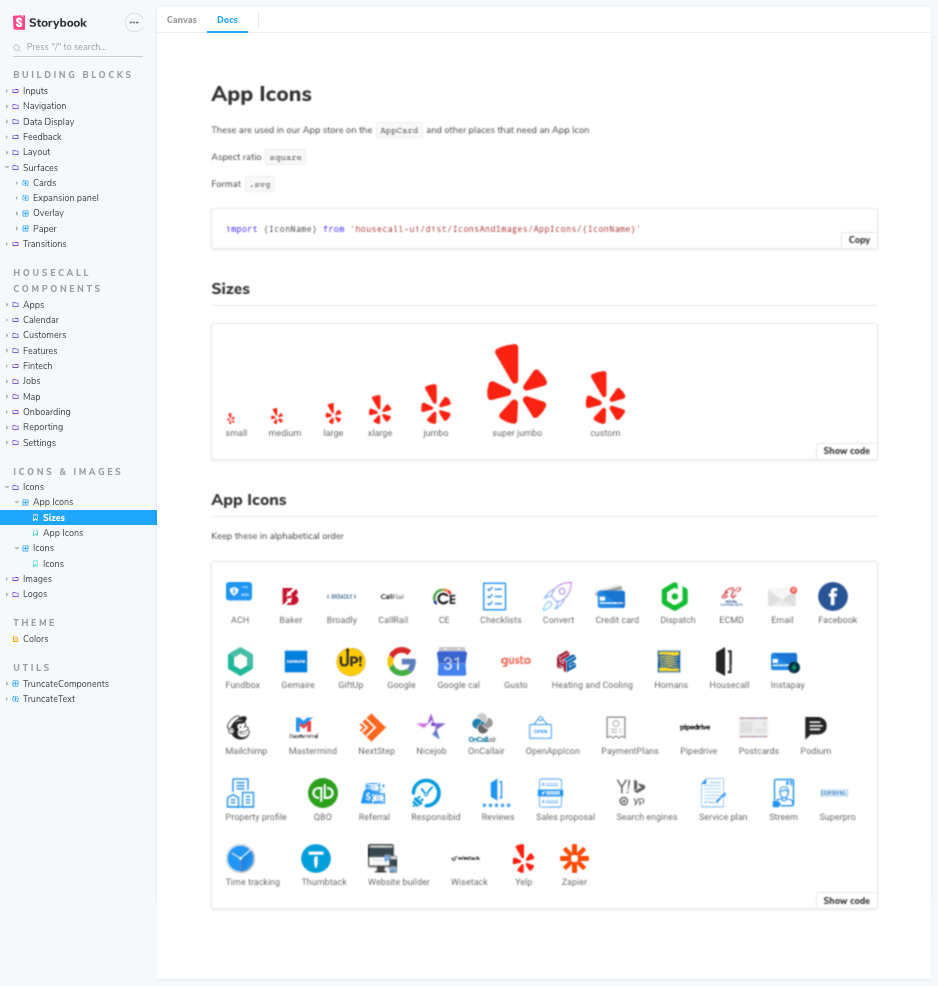Click the Google cal app icon

(452, 662)
